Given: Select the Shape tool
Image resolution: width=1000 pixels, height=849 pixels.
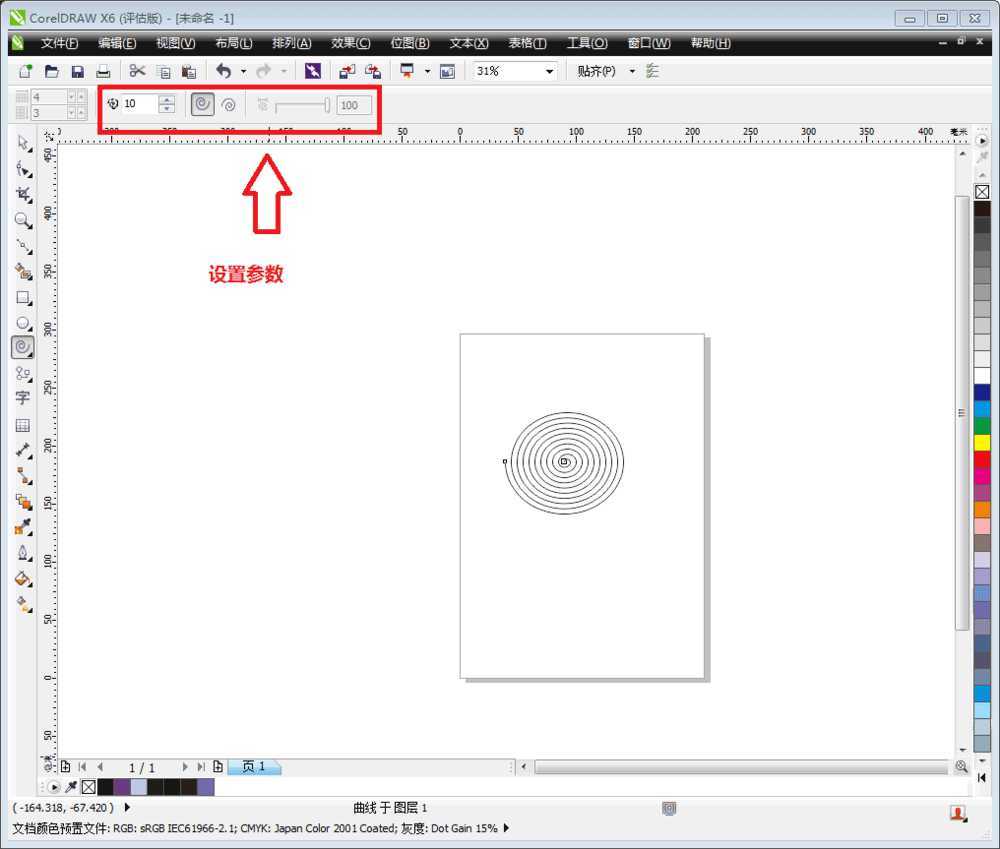Looking at the screenshot, I should (23, 168).
